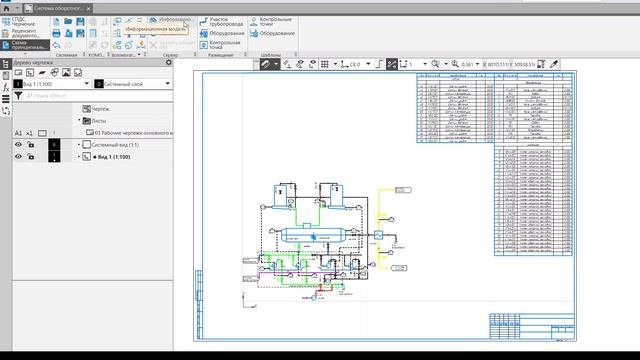The width and height of the screenshot is (640, 360).
Task: Expand the Вид 1 (1:100) tree node
Action: (79, 157)
